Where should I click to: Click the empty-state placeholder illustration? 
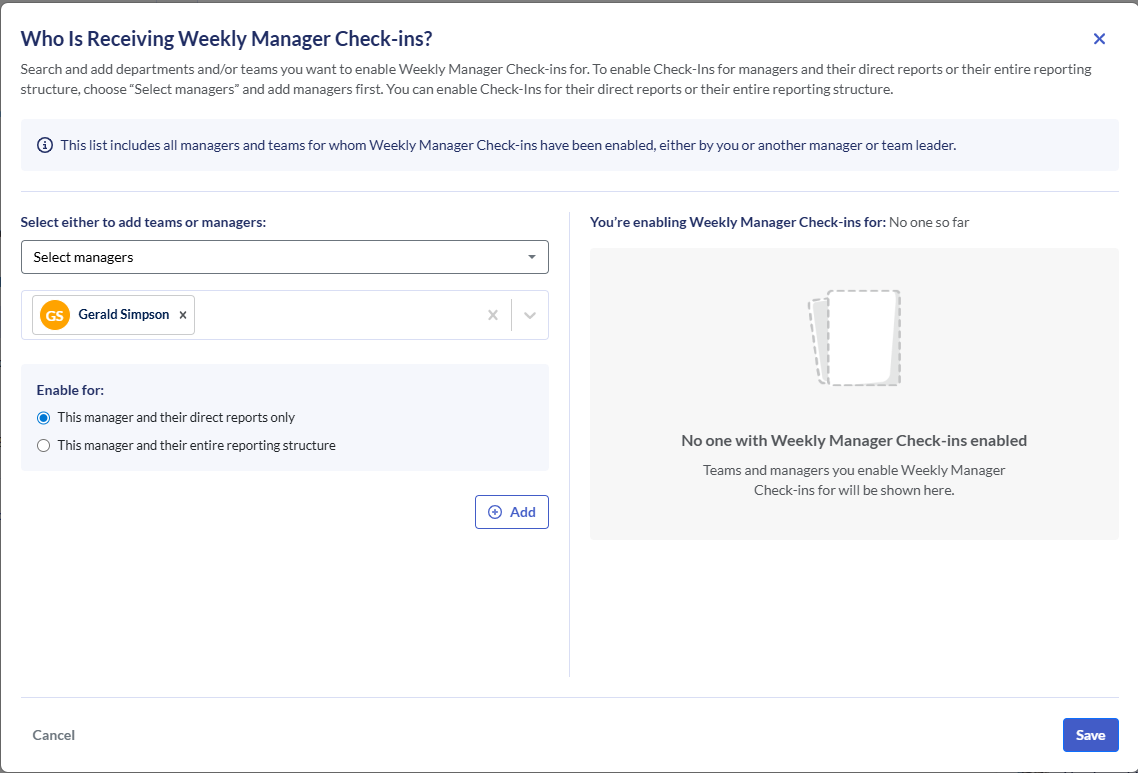tap(854, 338)
